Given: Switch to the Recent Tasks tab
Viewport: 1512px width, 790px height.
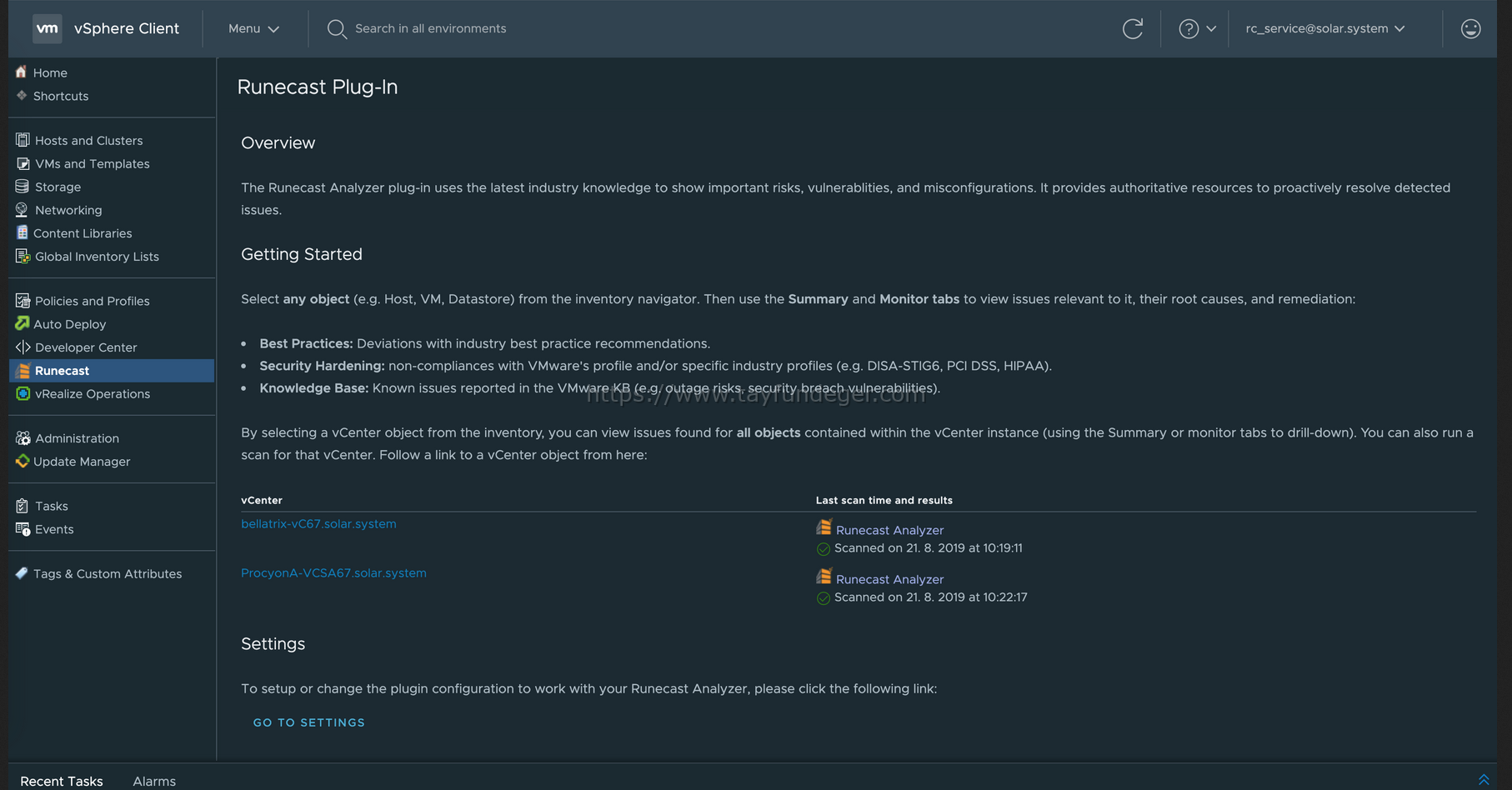Looking at the screenshot, I should point(62,781).
